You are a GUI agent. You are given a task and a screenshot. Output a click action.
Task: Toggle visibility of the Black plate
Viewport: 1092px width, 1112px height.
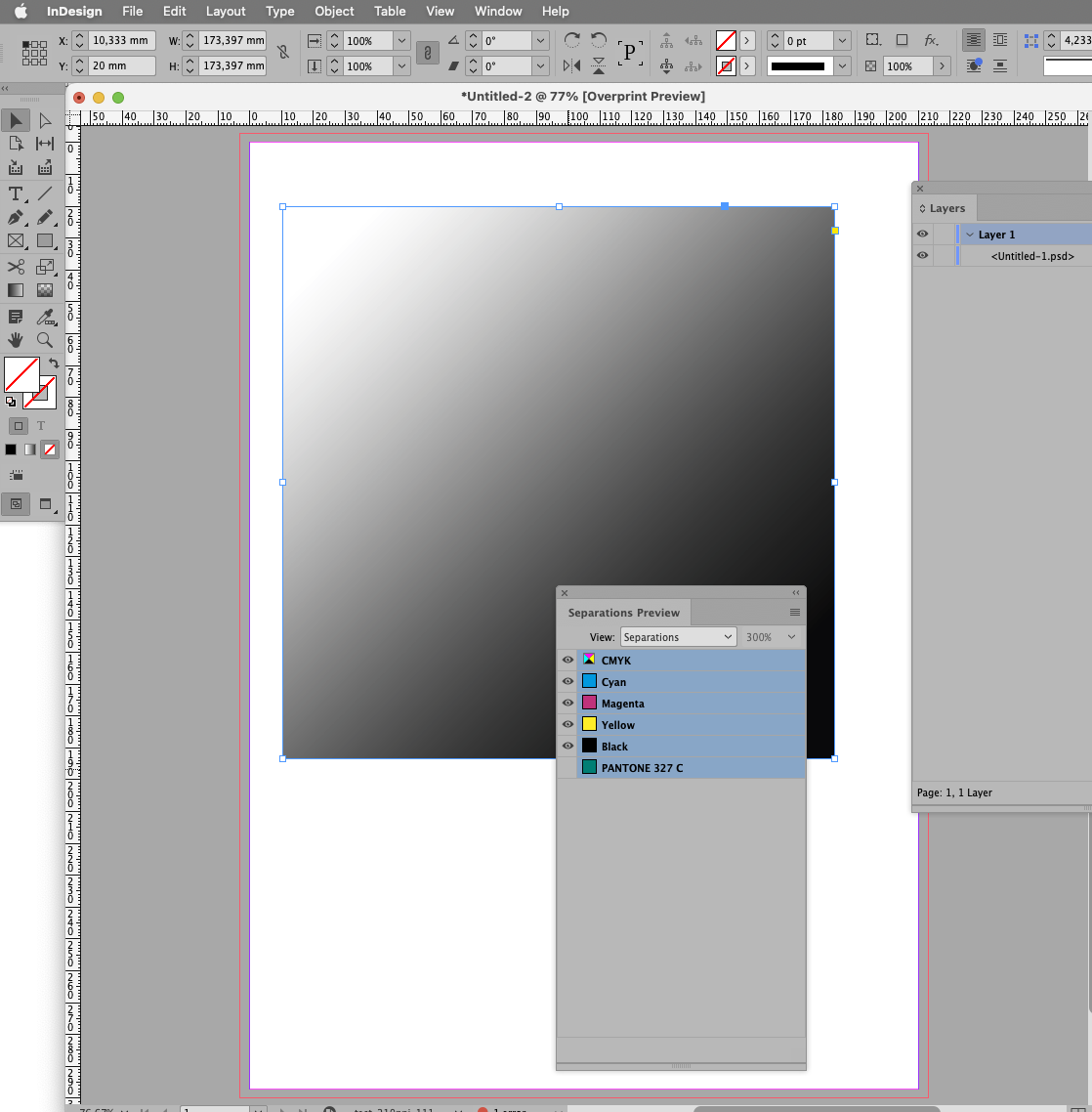click(567, 746)
